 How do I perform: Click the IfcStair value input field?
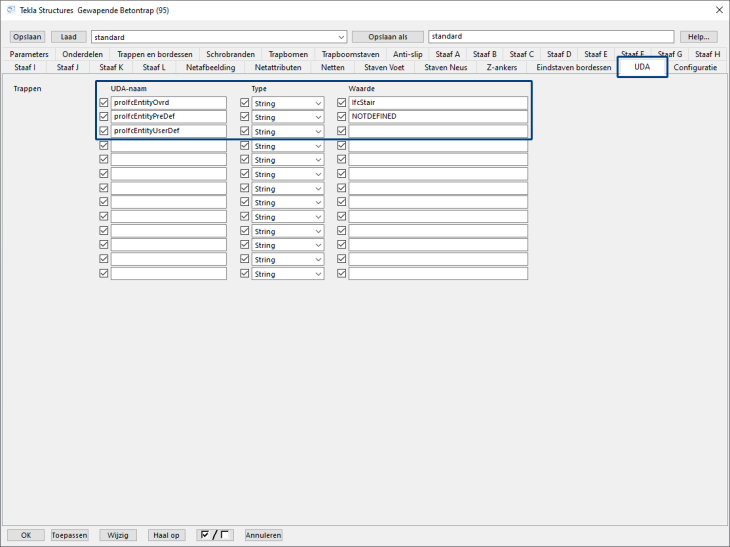pyautogui.click(x=437, y=103)
